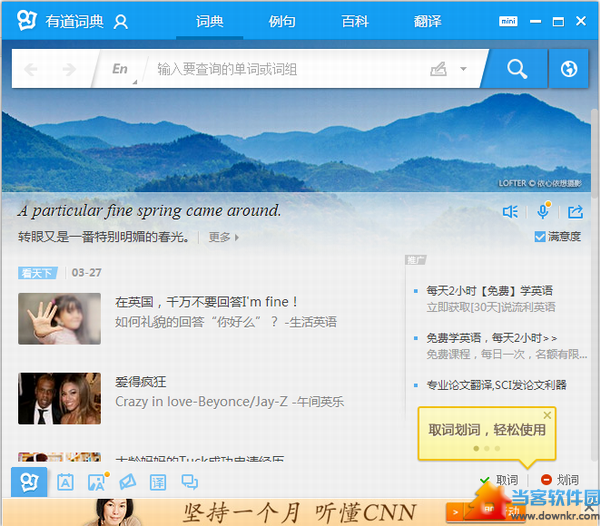
Task: Toggle 取词 word capture option
Action: click(x=498, y=481)
